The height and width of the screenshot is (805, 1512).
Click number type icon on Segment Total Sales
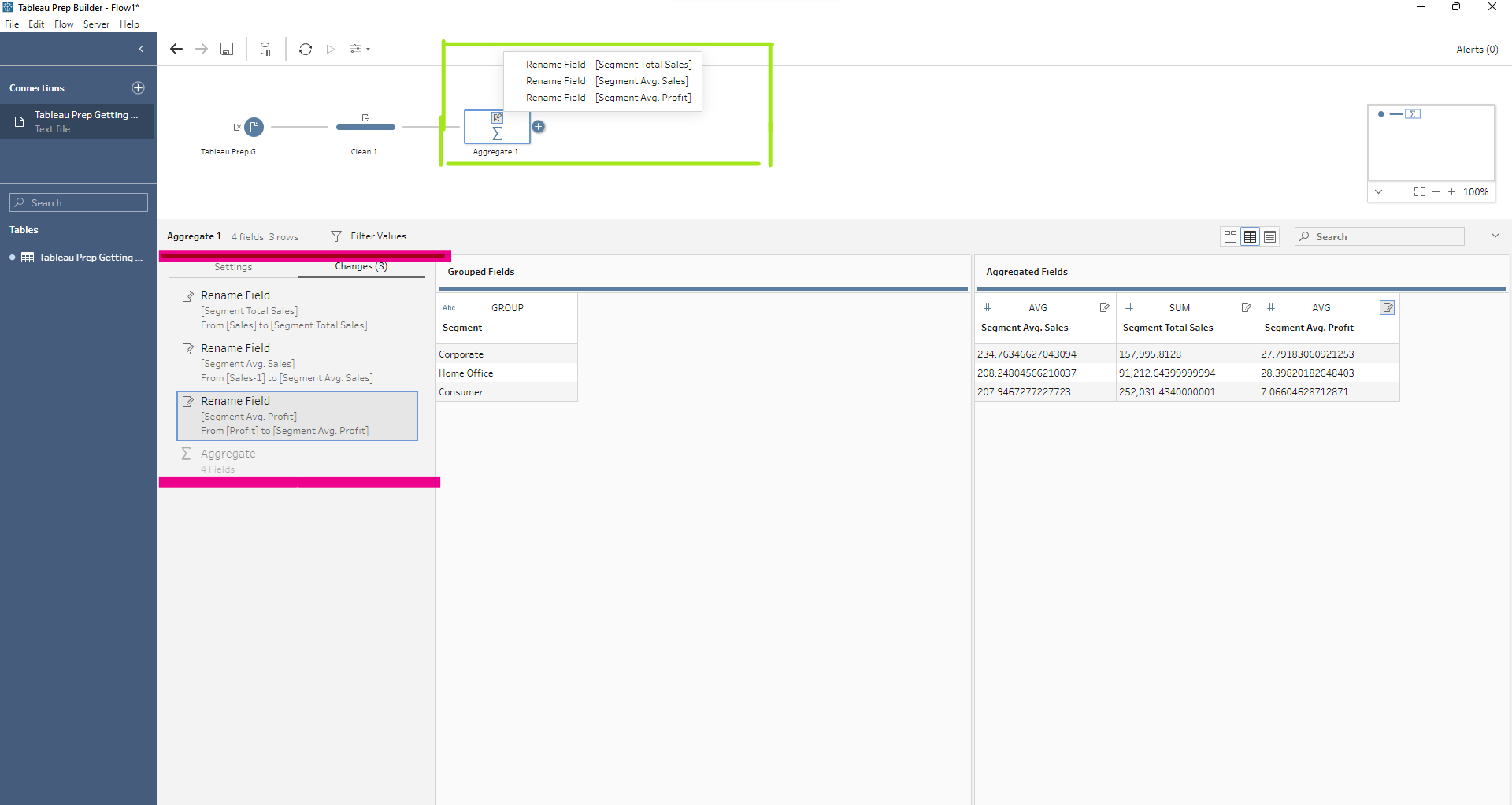[x=1129, y=307]
